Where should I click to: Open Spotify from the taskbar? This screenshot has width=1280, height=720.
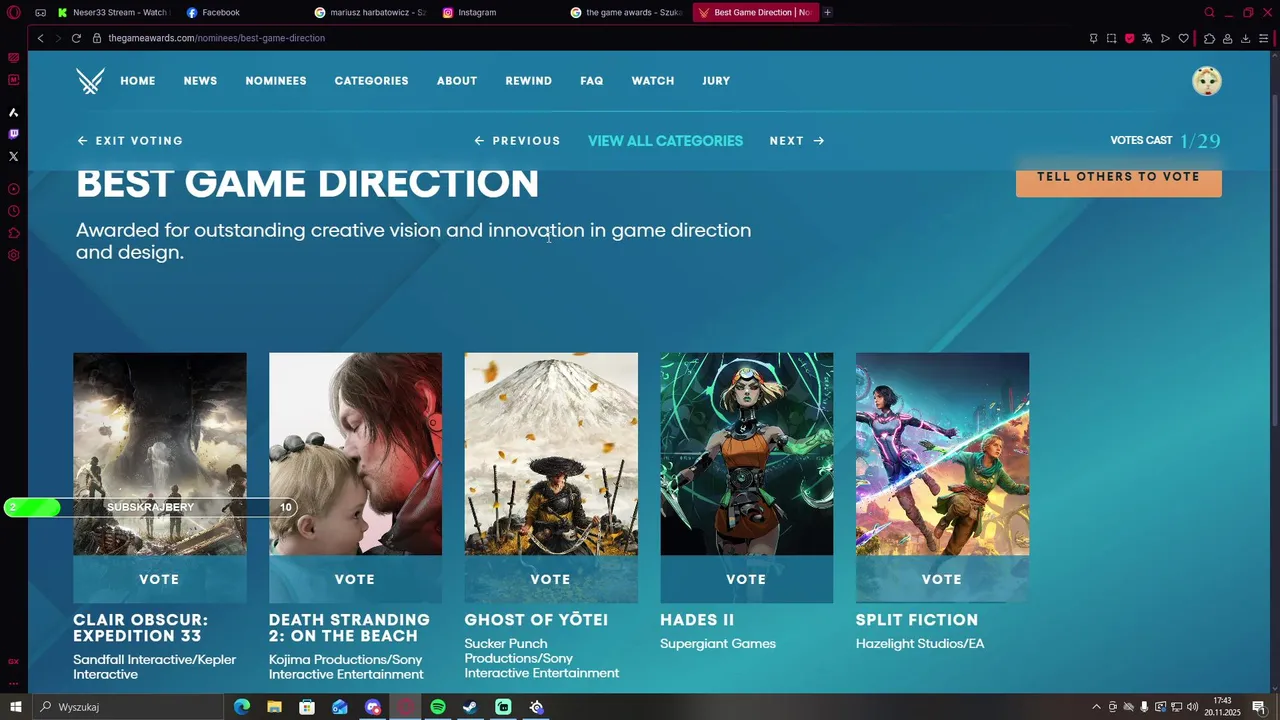[x=438, y=707]
